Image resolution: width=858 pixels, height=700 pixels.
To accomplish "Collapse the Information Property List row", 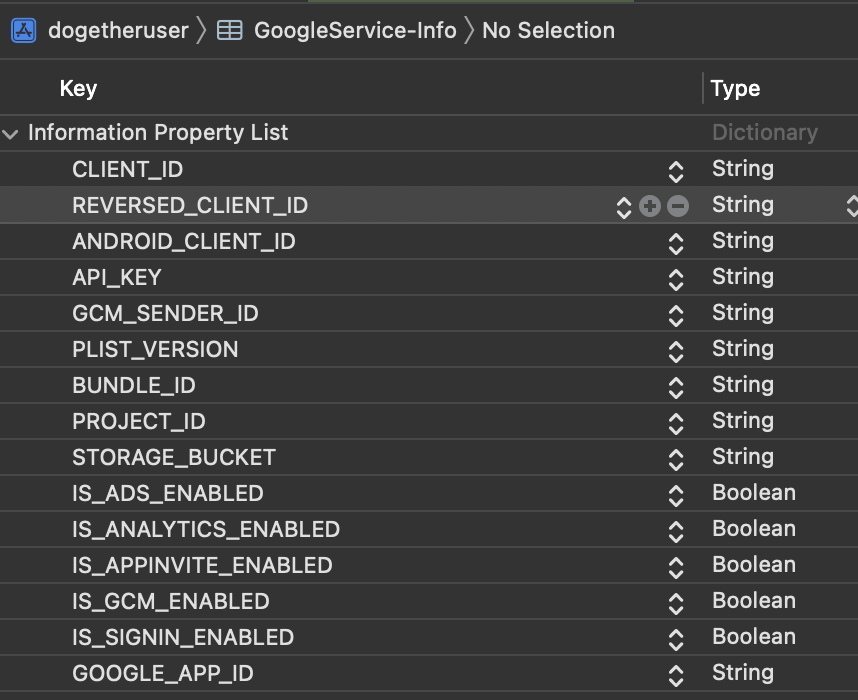I will tap(10, 134).
